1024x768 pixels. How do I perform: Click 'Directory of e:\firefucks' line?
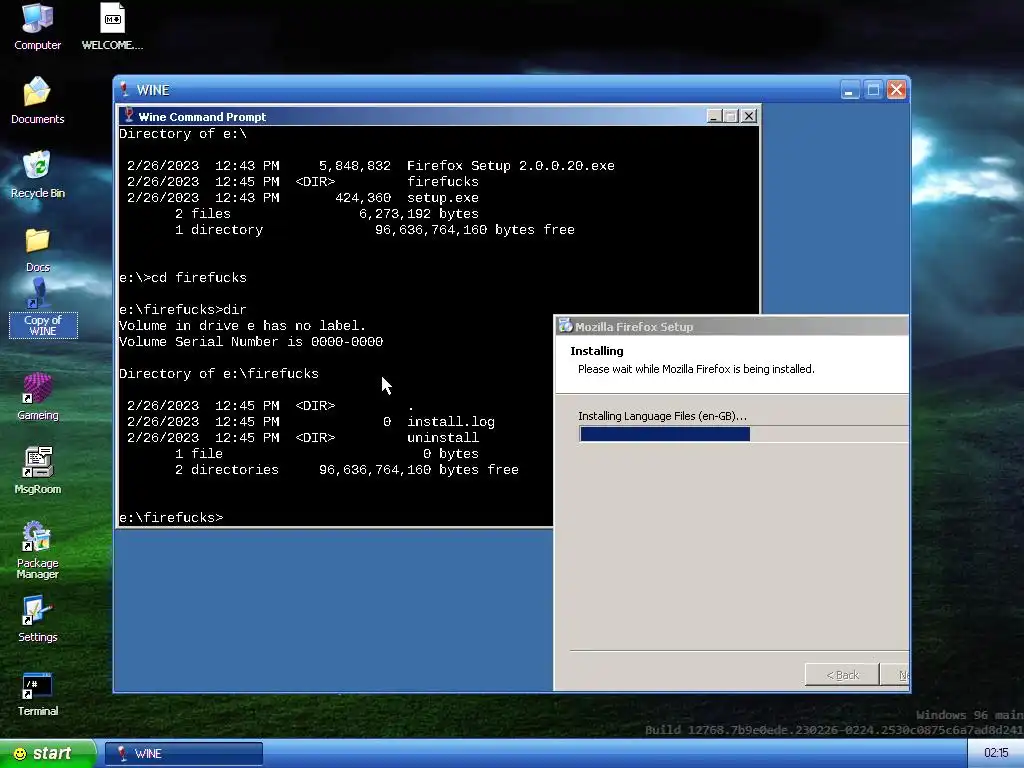pos(219,374)
